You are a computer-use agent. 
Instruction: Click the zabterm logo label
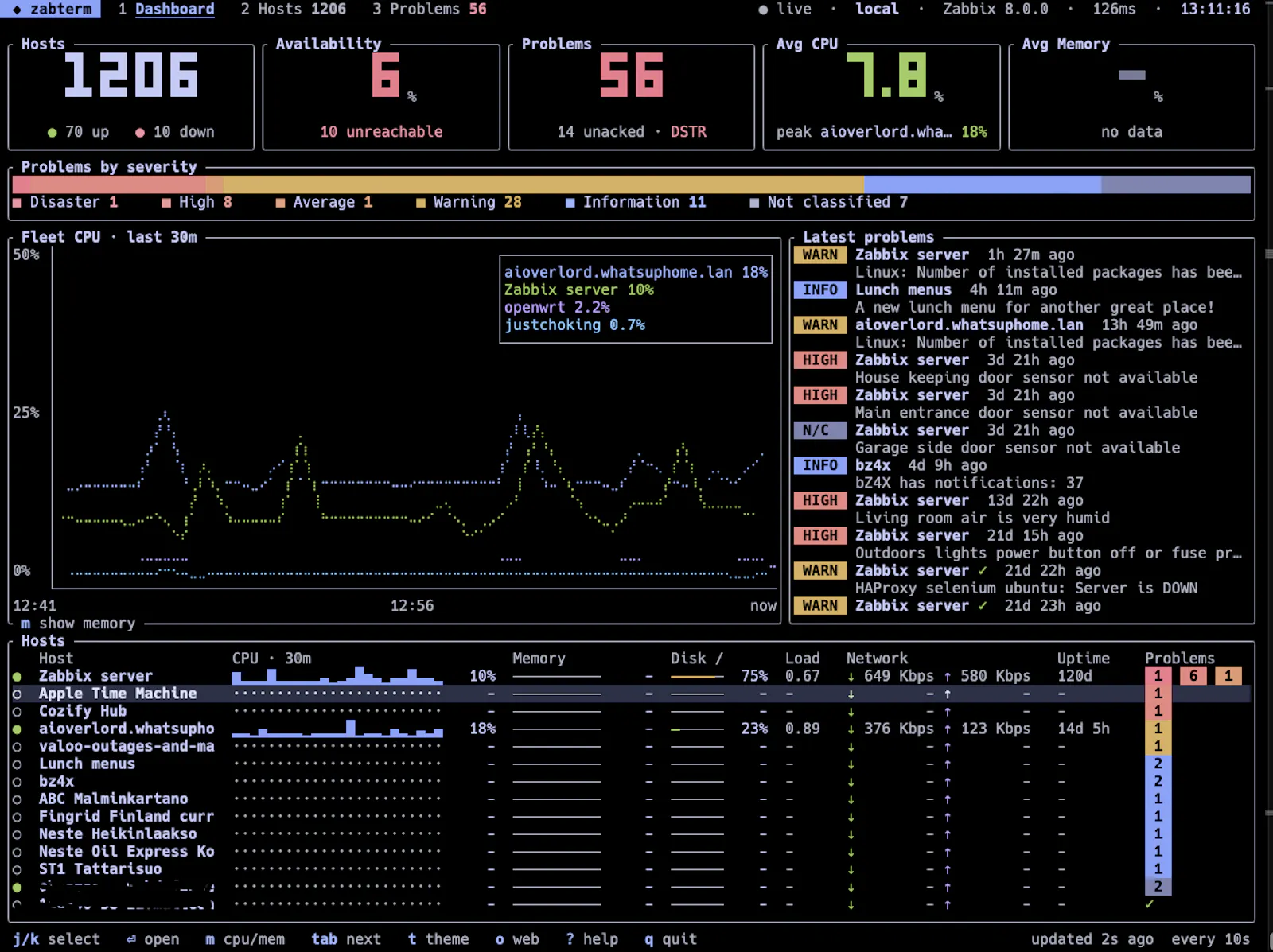52,9
